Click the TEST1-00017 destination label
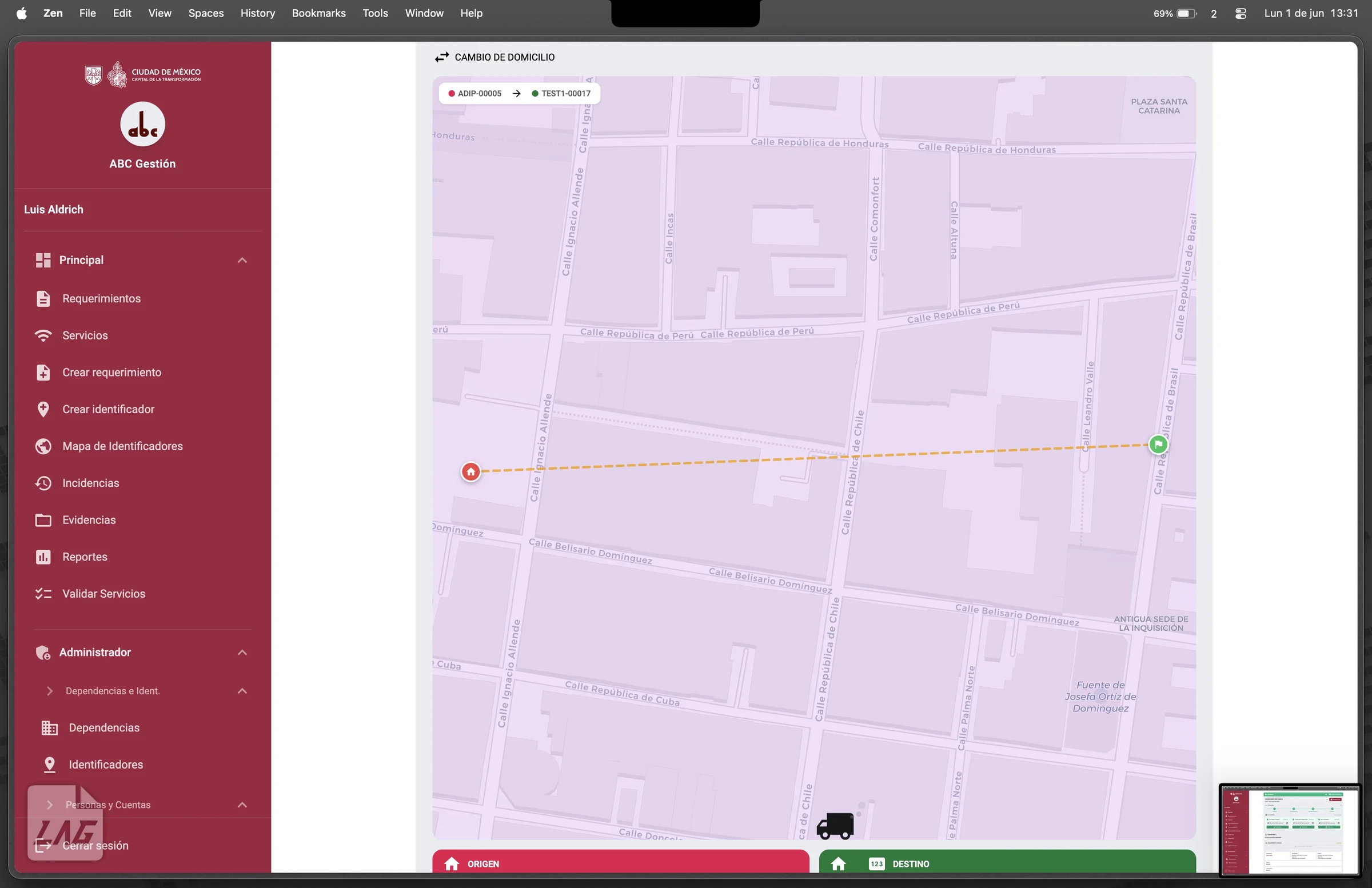Screen dimensions: 1372x888 tap(561, 93)
